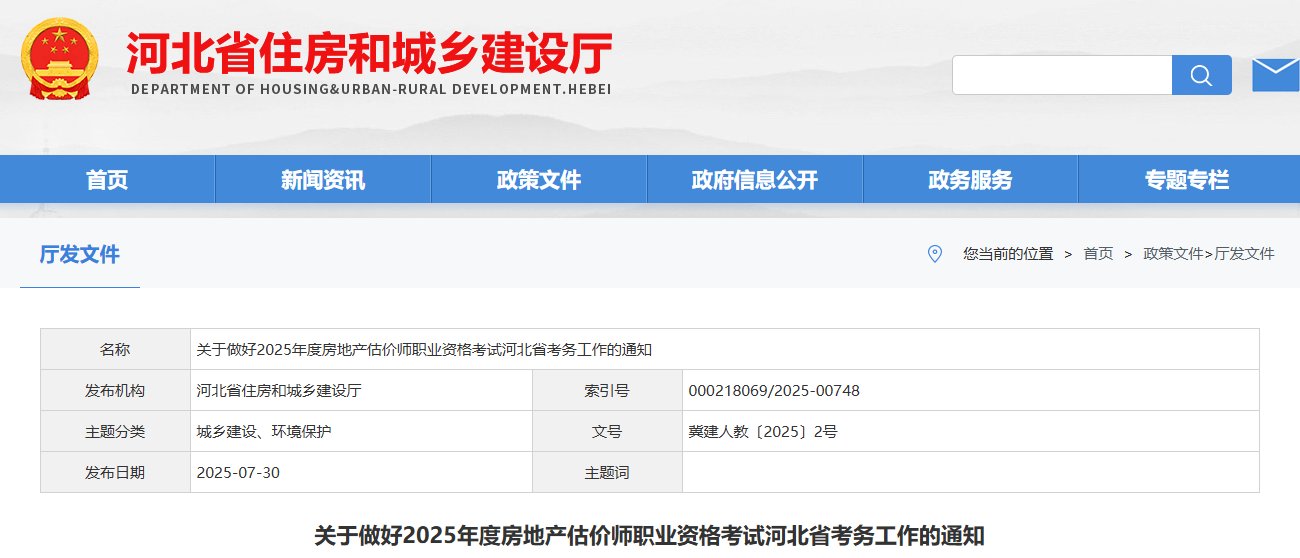Click the 首页 breadcrumb link
This screenshot has height=558, width=1300.
1098,254
